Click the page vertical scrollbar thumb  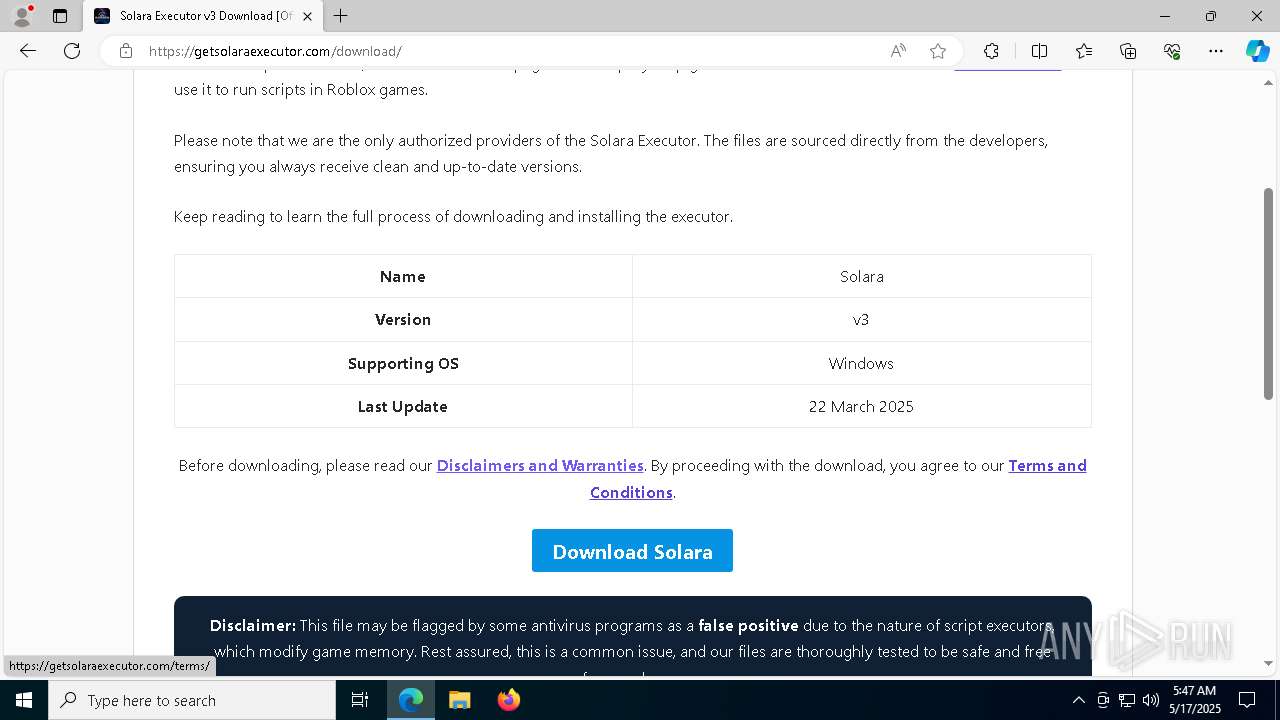[1269, 293]
